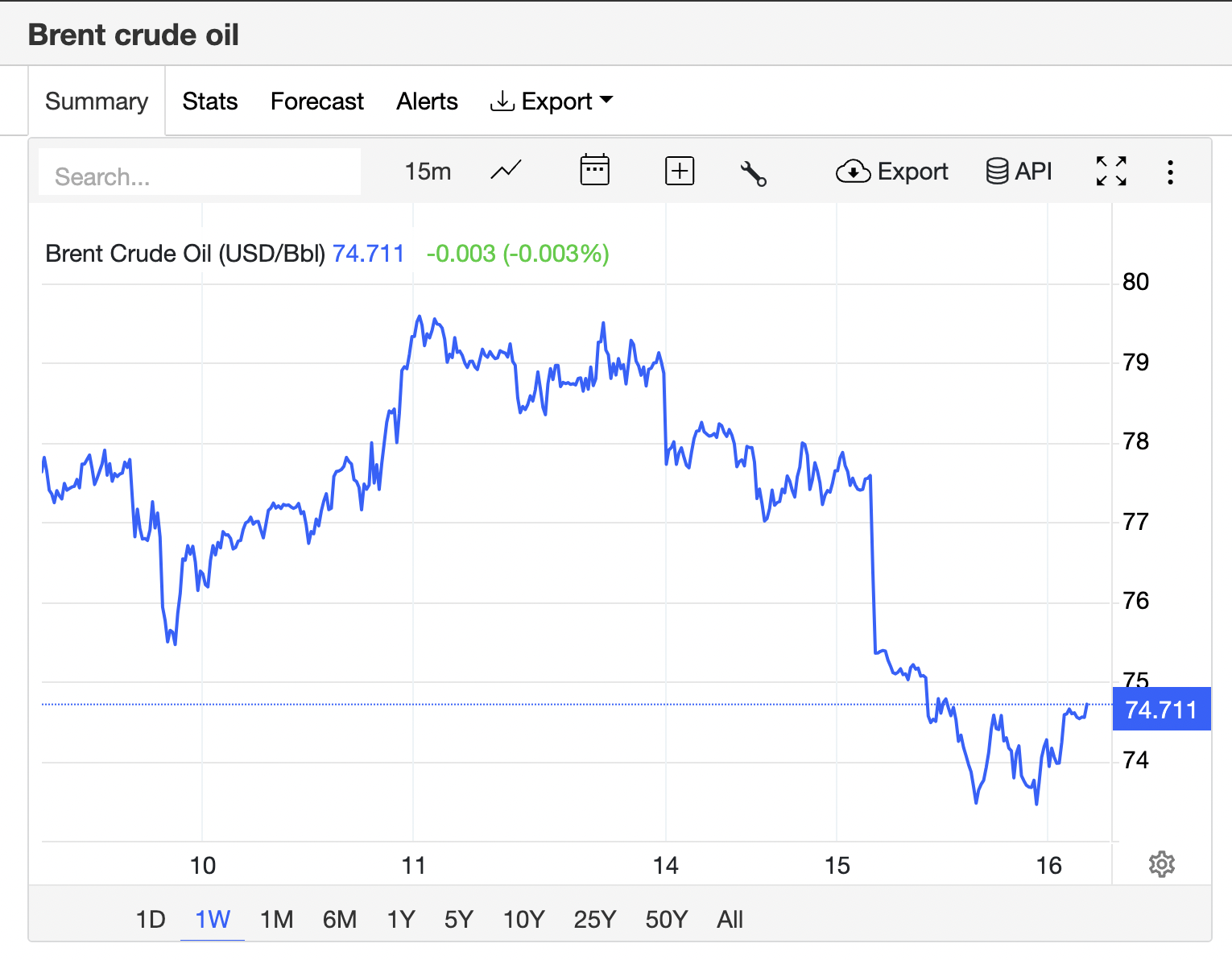The image size is (1232, 960).
Task: Open the line chart type icon
Action: click(506, 171)
